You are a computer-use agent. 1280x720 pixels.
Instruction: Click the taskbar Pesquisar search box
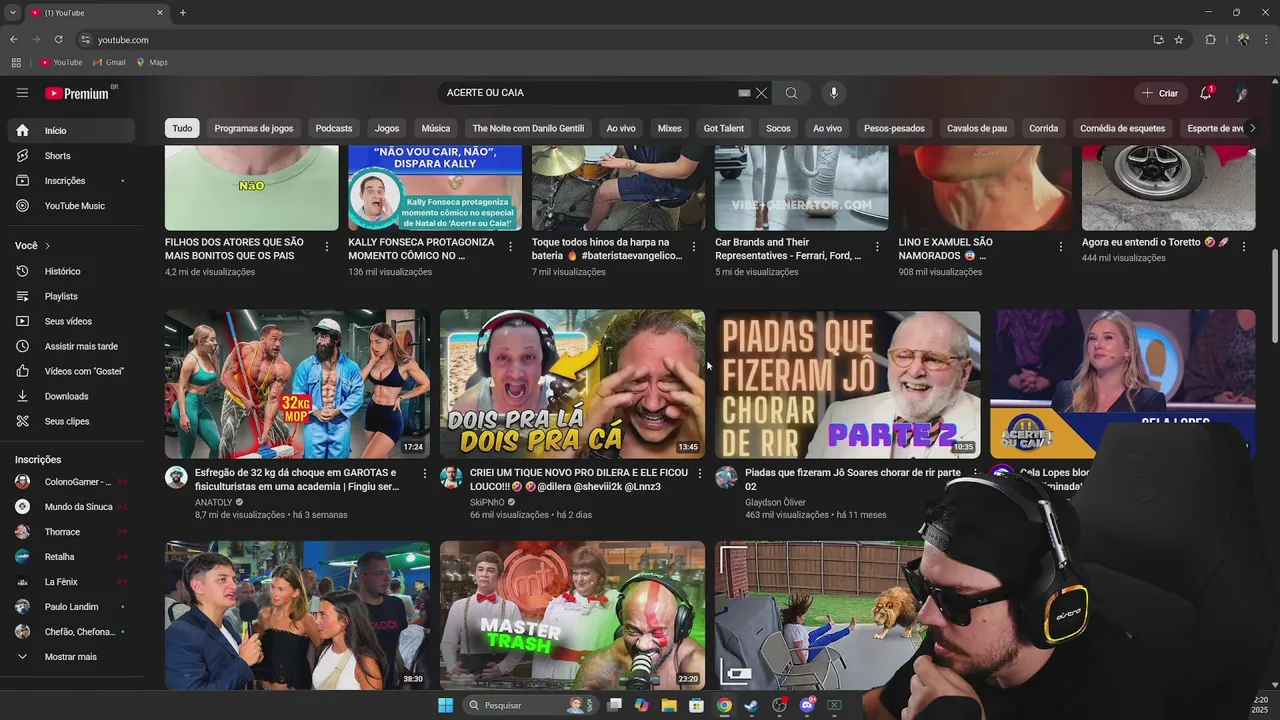click(x=530, y=705)
